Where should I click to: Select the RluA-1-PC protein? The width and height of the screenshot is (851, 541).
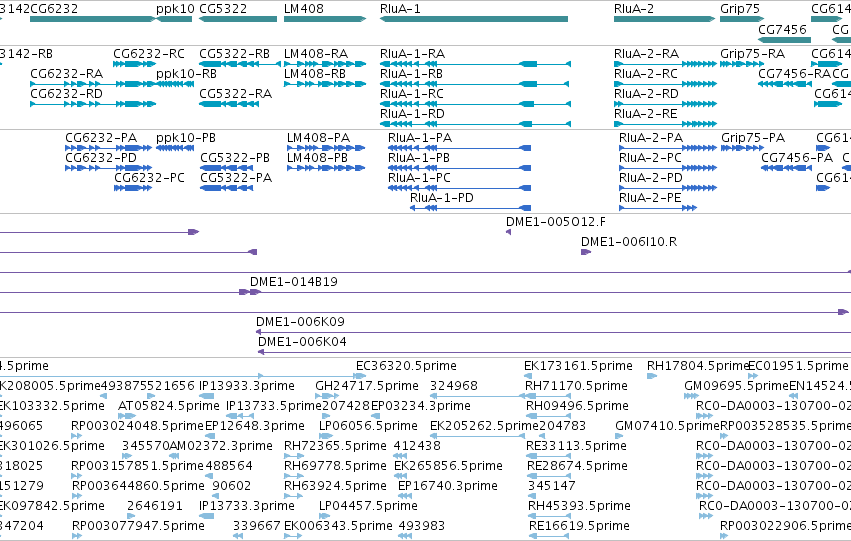460,188
